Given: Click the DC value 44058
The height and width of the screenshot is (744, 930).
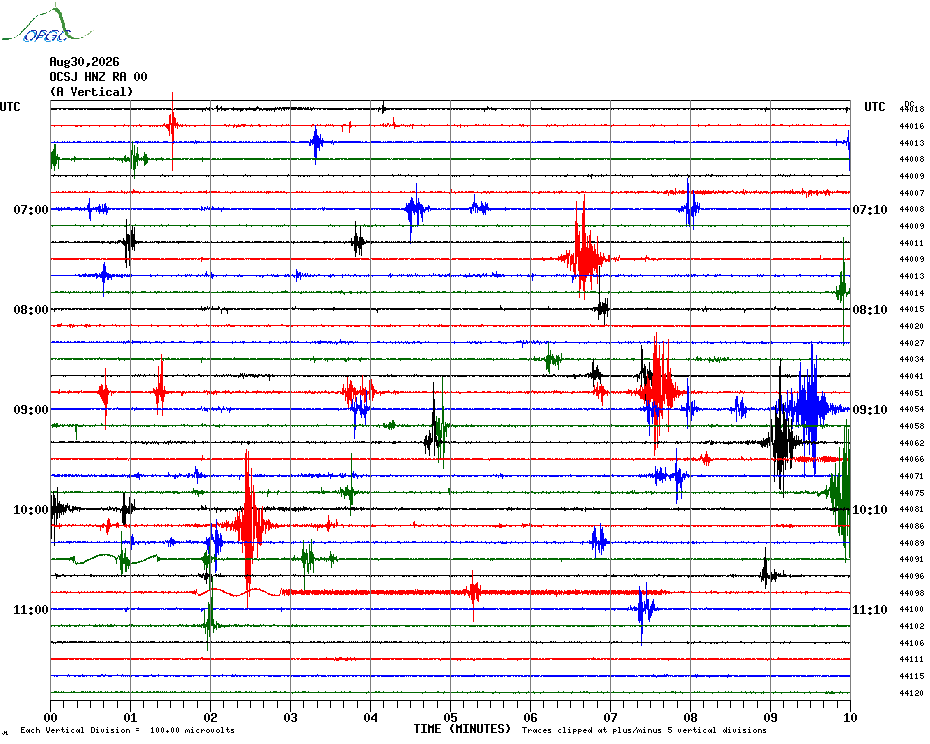Looking at the screenshot, I should [912, 426].
